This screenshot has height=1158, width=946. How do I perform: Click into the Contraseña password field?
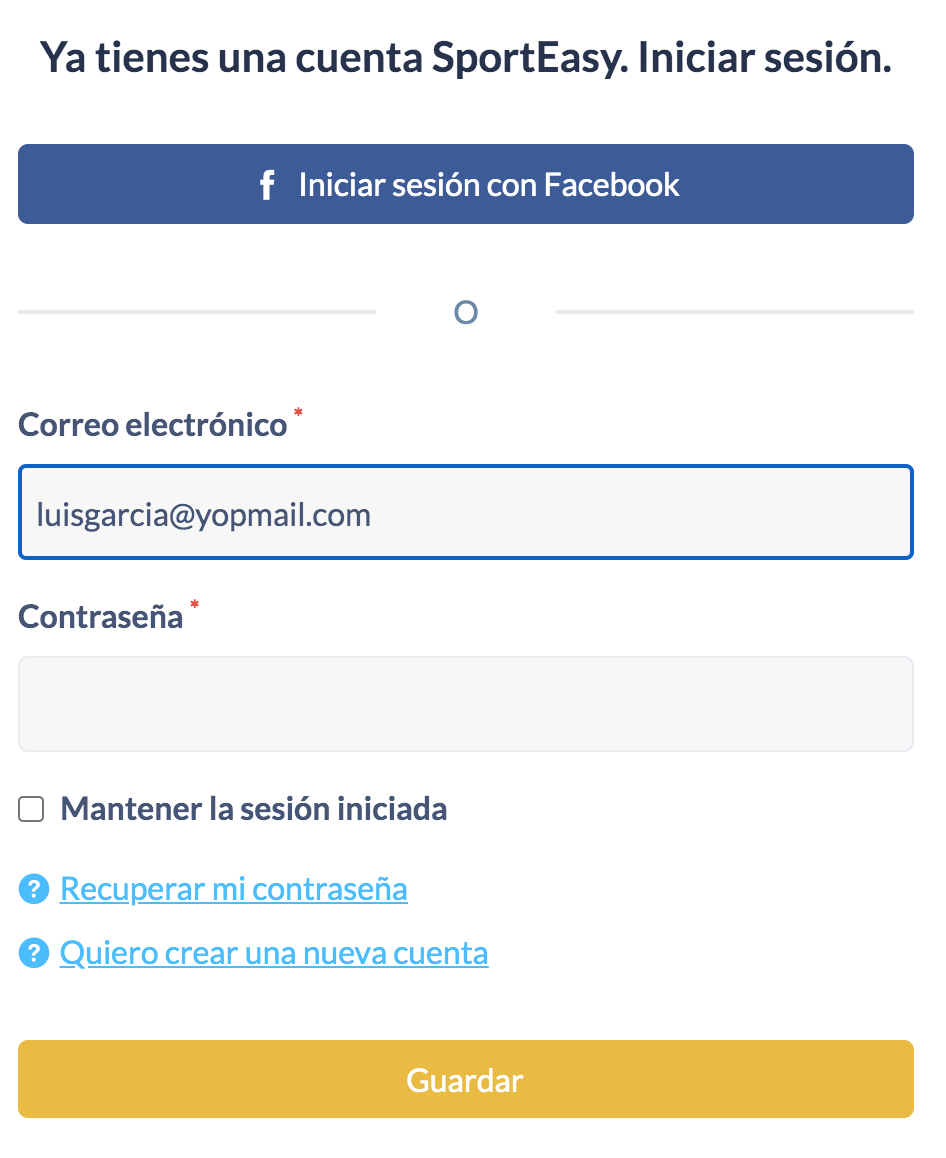[x=466, y=703]
